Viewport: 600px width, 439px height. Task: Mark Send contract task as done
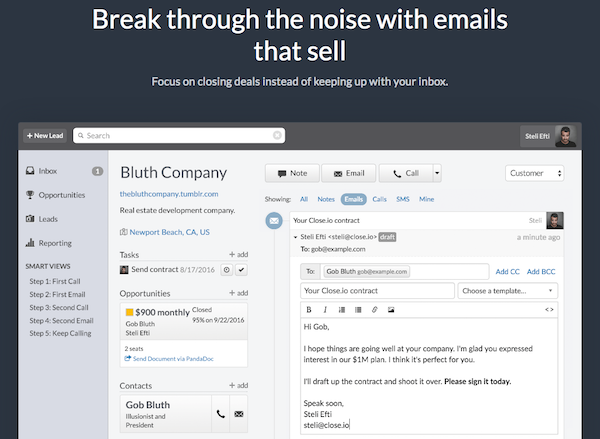pyautogui.click(x=241, y=270)
